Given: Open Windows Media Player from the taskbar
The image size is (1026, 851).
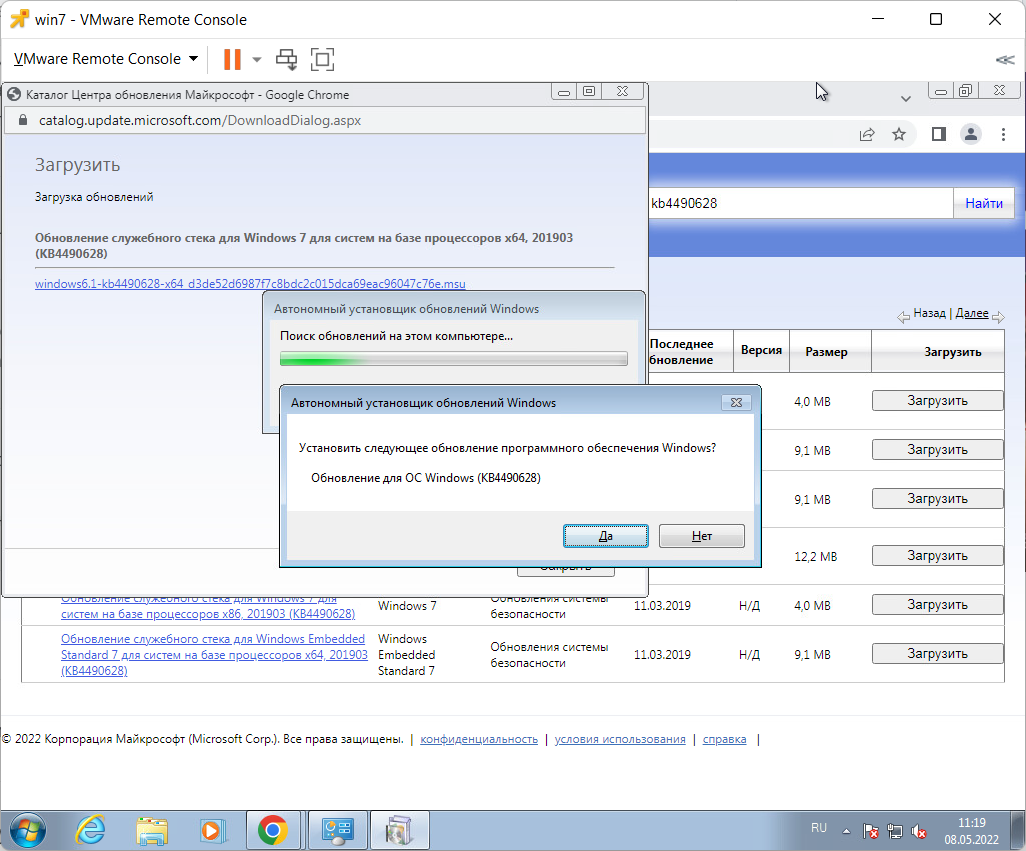Looking at the screenshot, I should pos(211,831).
